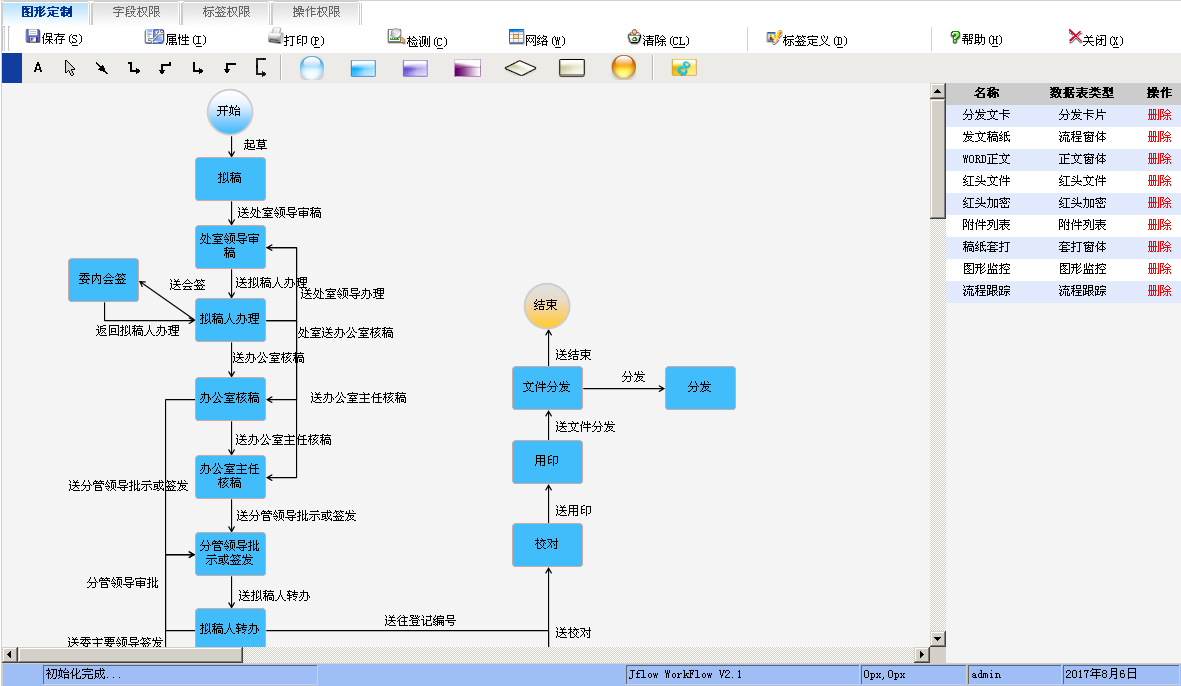Switch to the 字段权限 tab
Viewport: 1181px width, 686px height.
pos(138,13)
